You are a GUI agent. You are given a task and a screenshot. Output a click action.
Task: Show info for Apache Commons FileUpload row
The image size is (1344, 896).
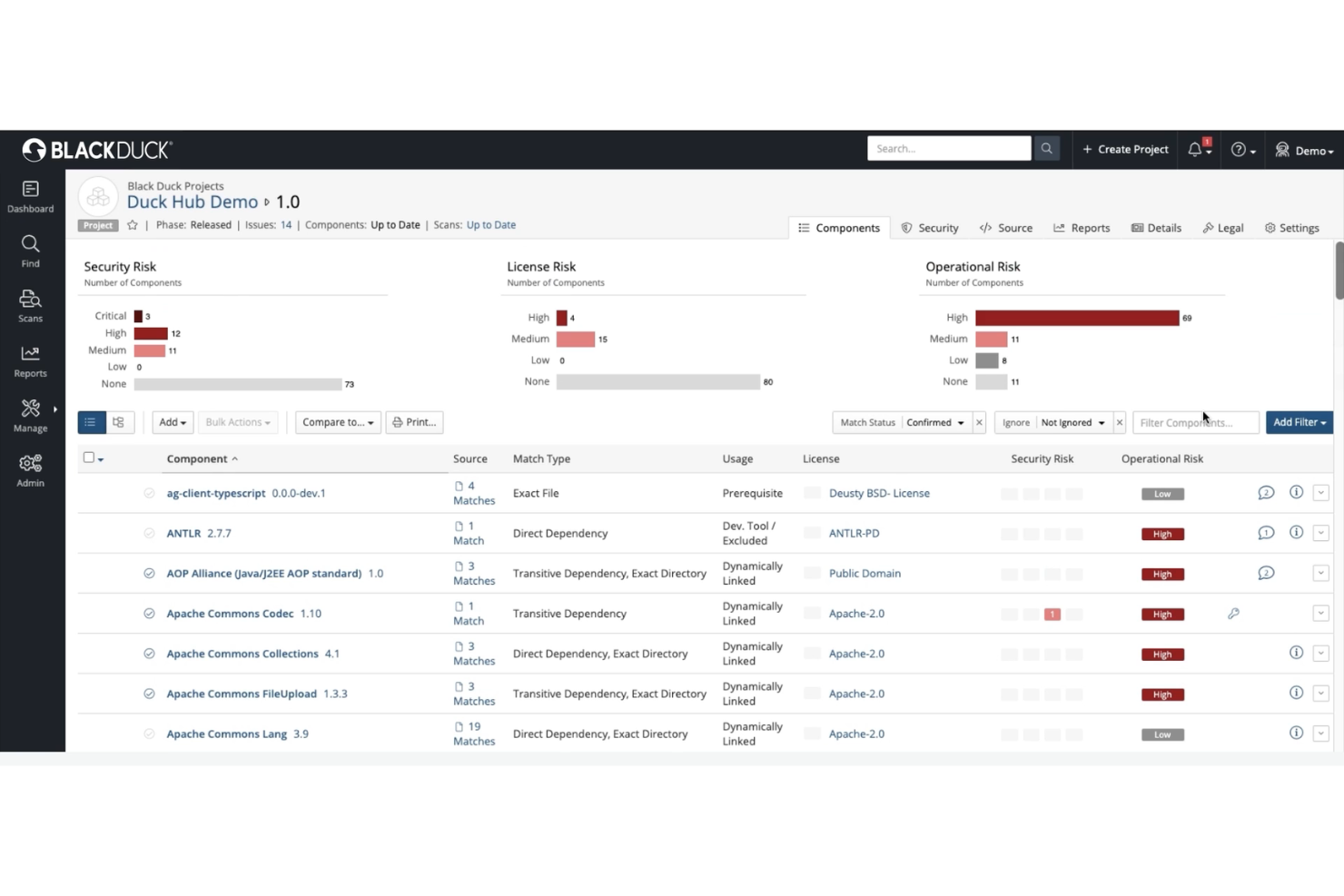click(x=1296, y=693)
